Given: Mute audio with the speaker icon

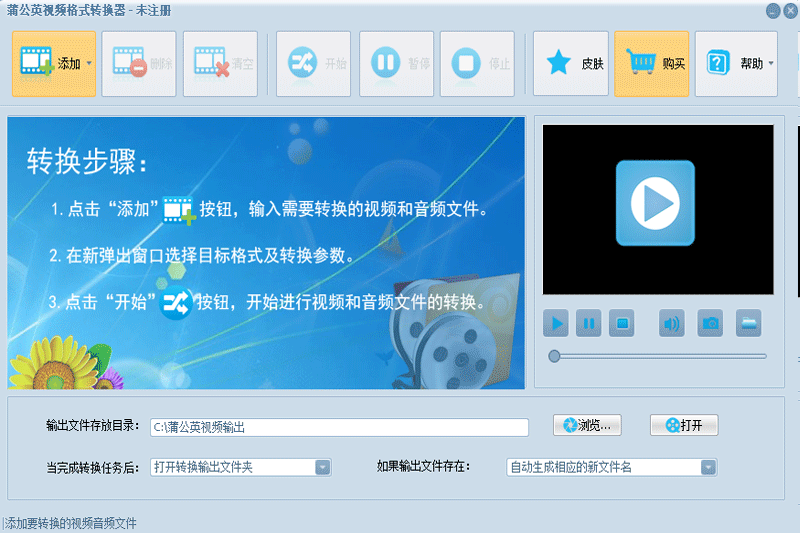Looking at the screenshot, I should pos(671,323).
